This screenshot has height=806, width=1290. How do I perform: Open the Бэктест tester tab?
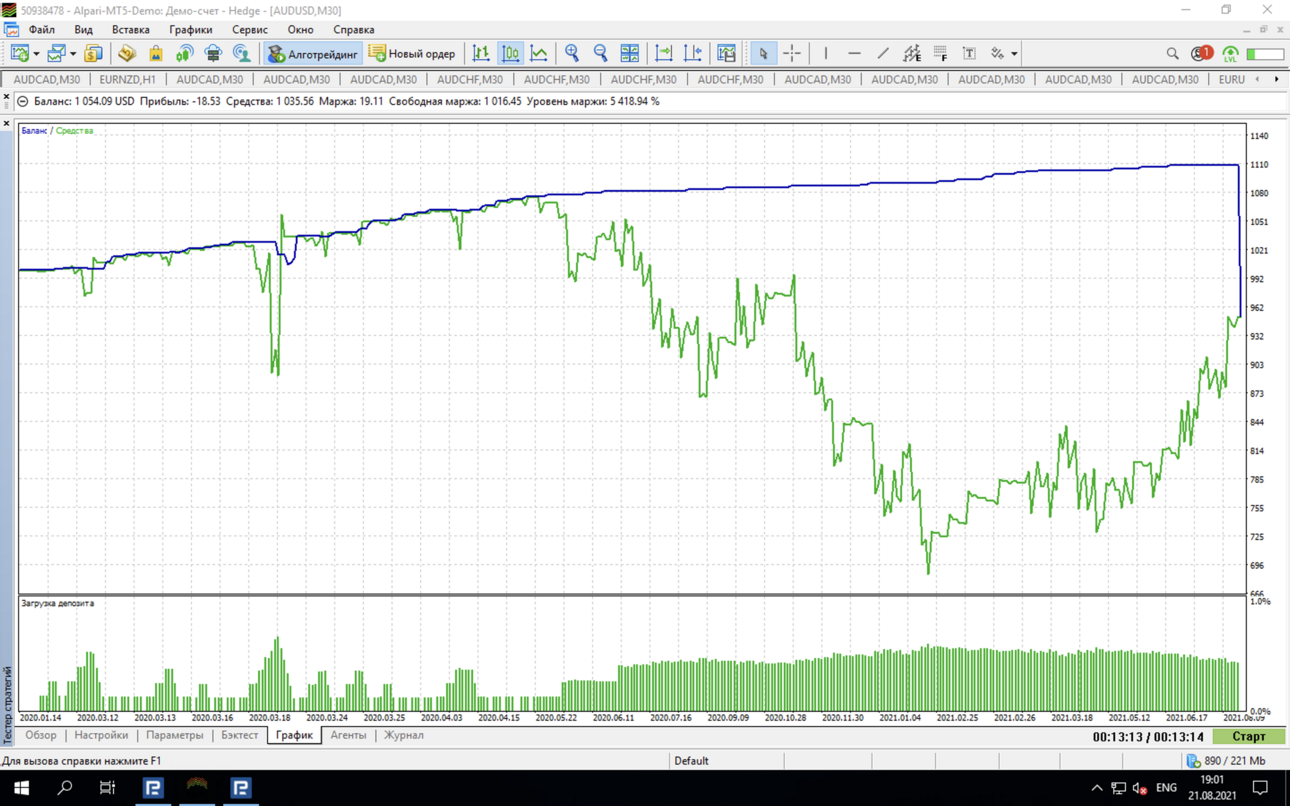tap(240, 735)
